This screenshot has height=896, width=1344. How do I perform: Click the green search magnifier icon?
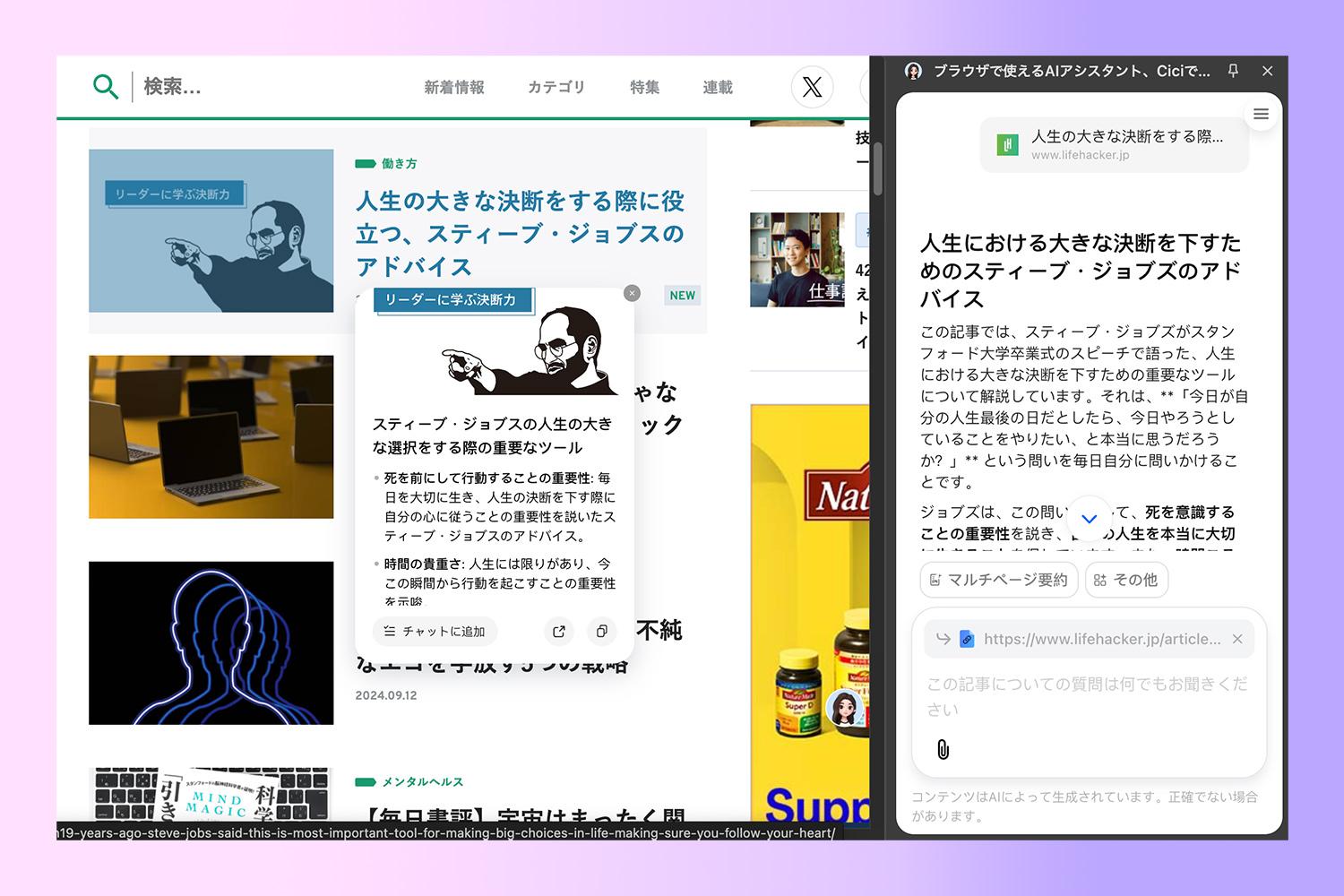106,87
